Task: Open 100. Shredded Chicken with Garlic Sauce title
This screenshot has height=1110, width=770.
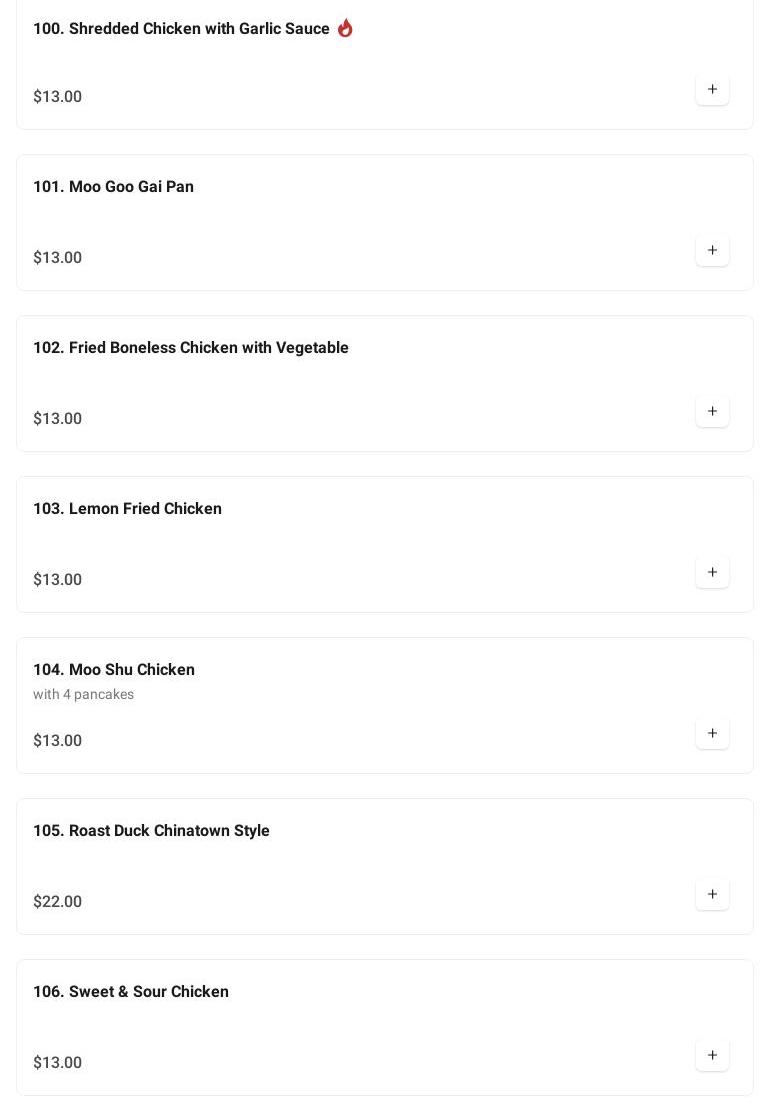Action: tap(181, 29)
